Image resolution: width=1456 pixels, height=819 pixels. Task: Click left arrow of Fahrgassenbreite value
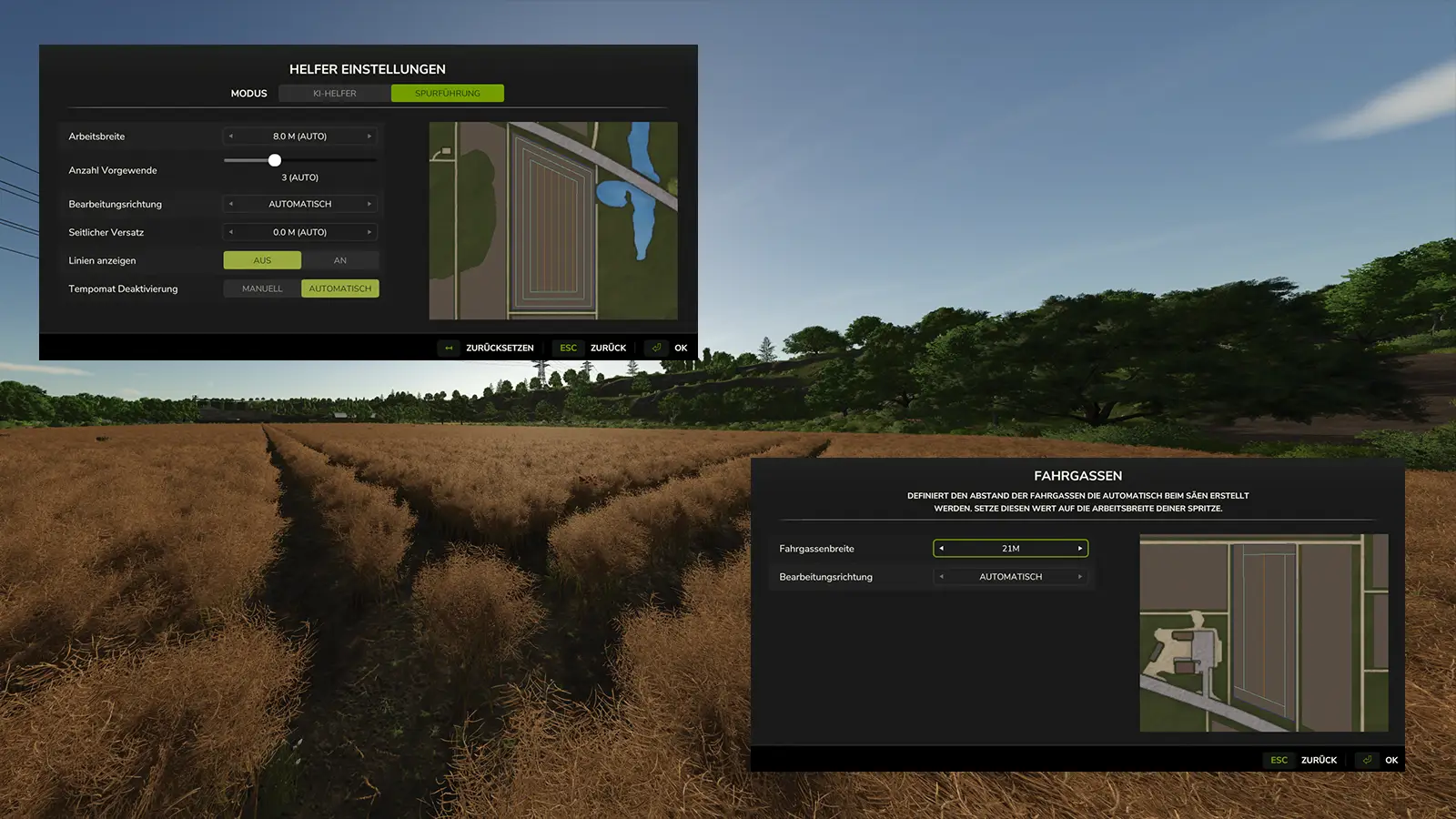tap(942, 549)
